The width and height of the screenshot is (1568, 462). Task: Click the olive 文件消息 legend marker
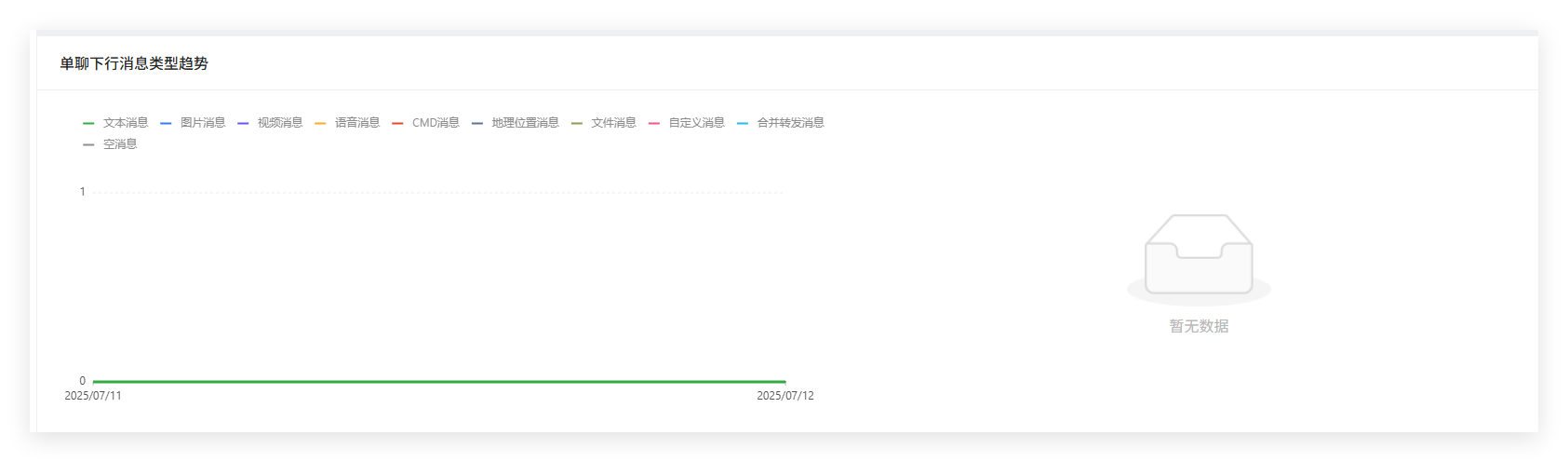coord(576,123)
